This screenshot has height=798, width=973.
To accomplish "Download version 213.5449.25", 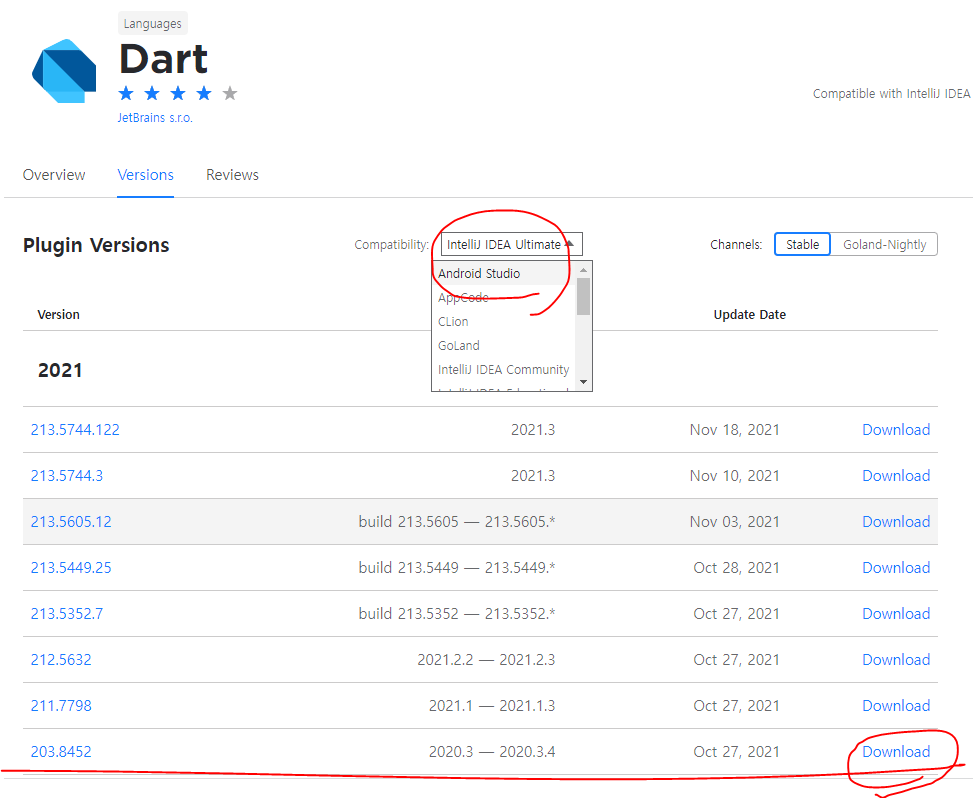I will point(896,567).
